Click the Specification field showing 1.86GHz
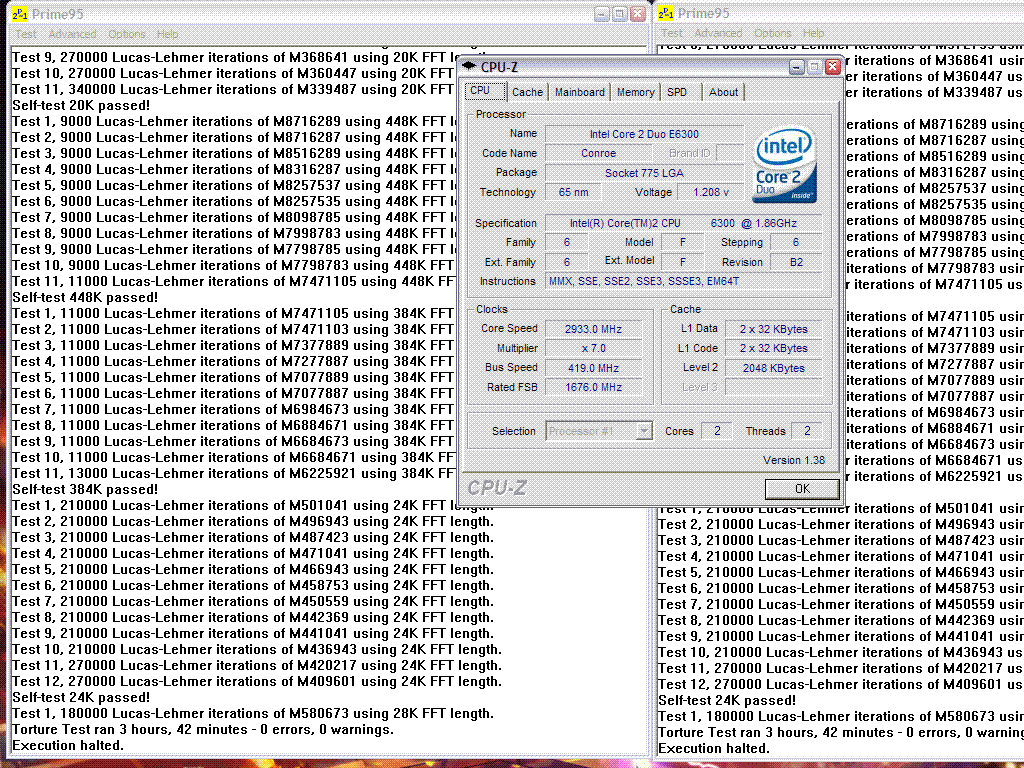Viewport: 1024px width, 768px height. pos(683,223)
